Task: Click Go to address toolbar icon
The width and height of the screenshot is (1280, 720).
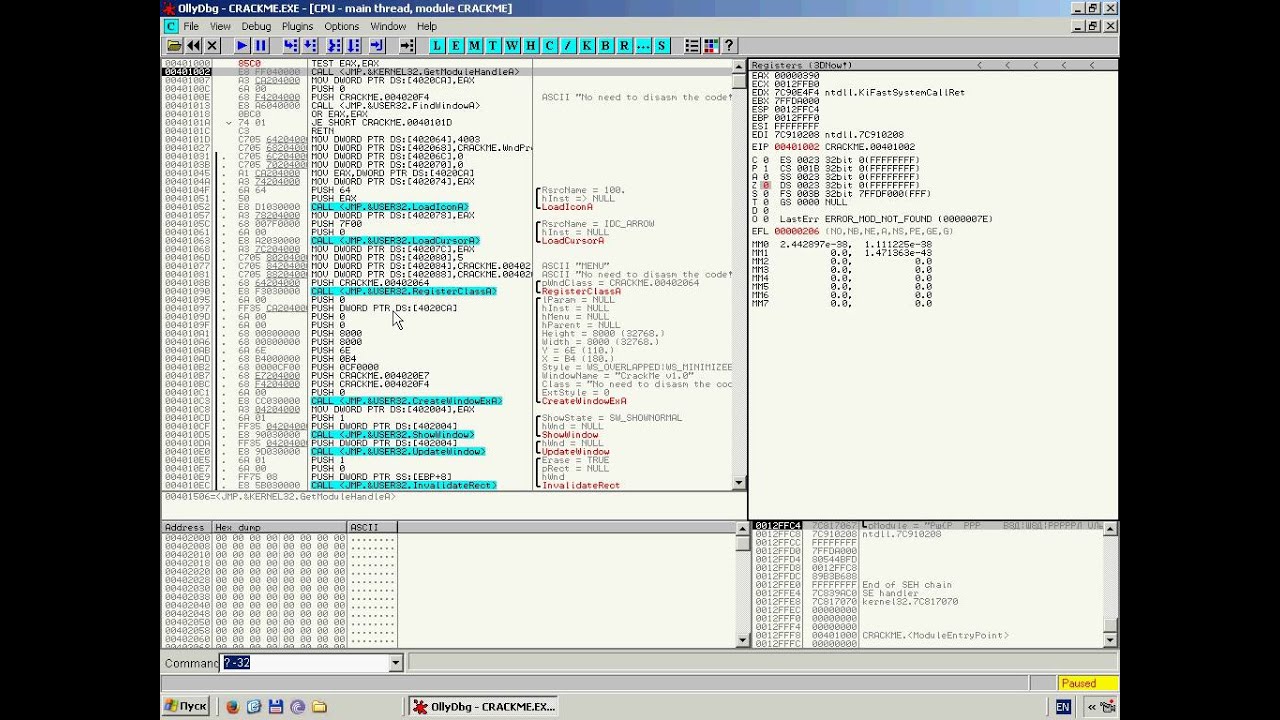Action: [407, 46]
